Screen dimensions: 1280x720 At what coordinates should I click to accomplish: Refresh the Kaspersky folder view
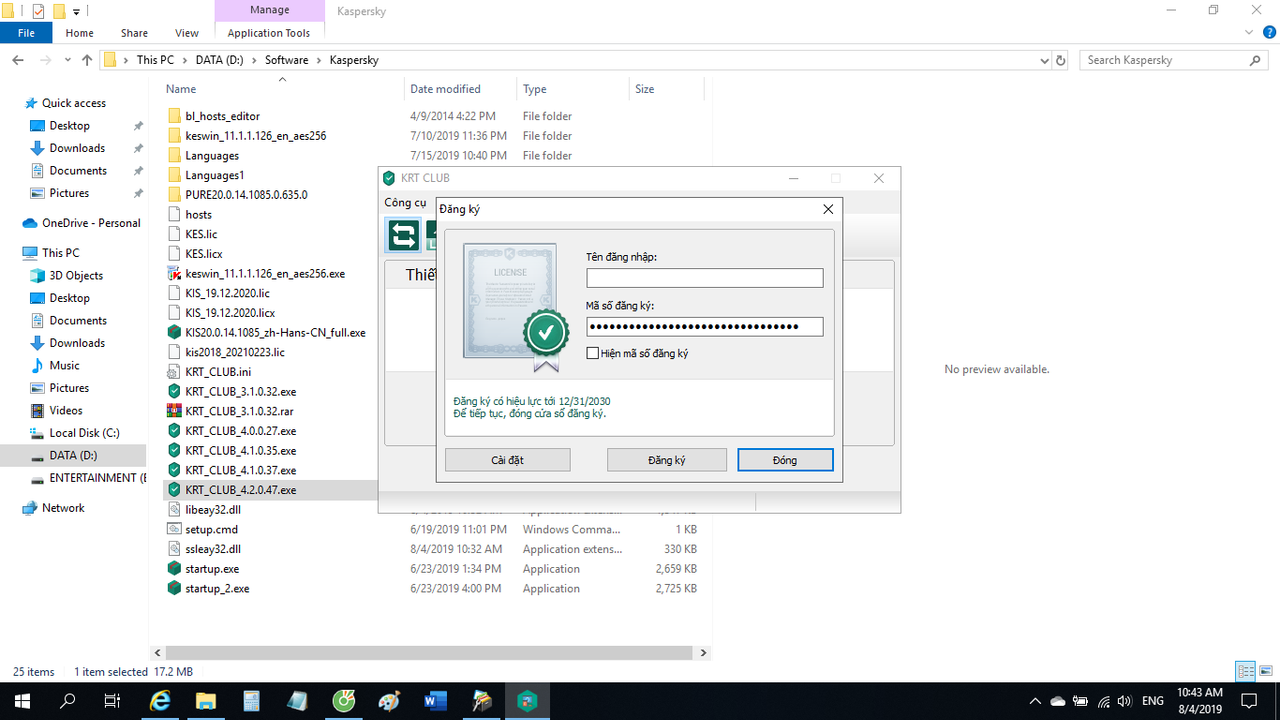[1060, 60]
